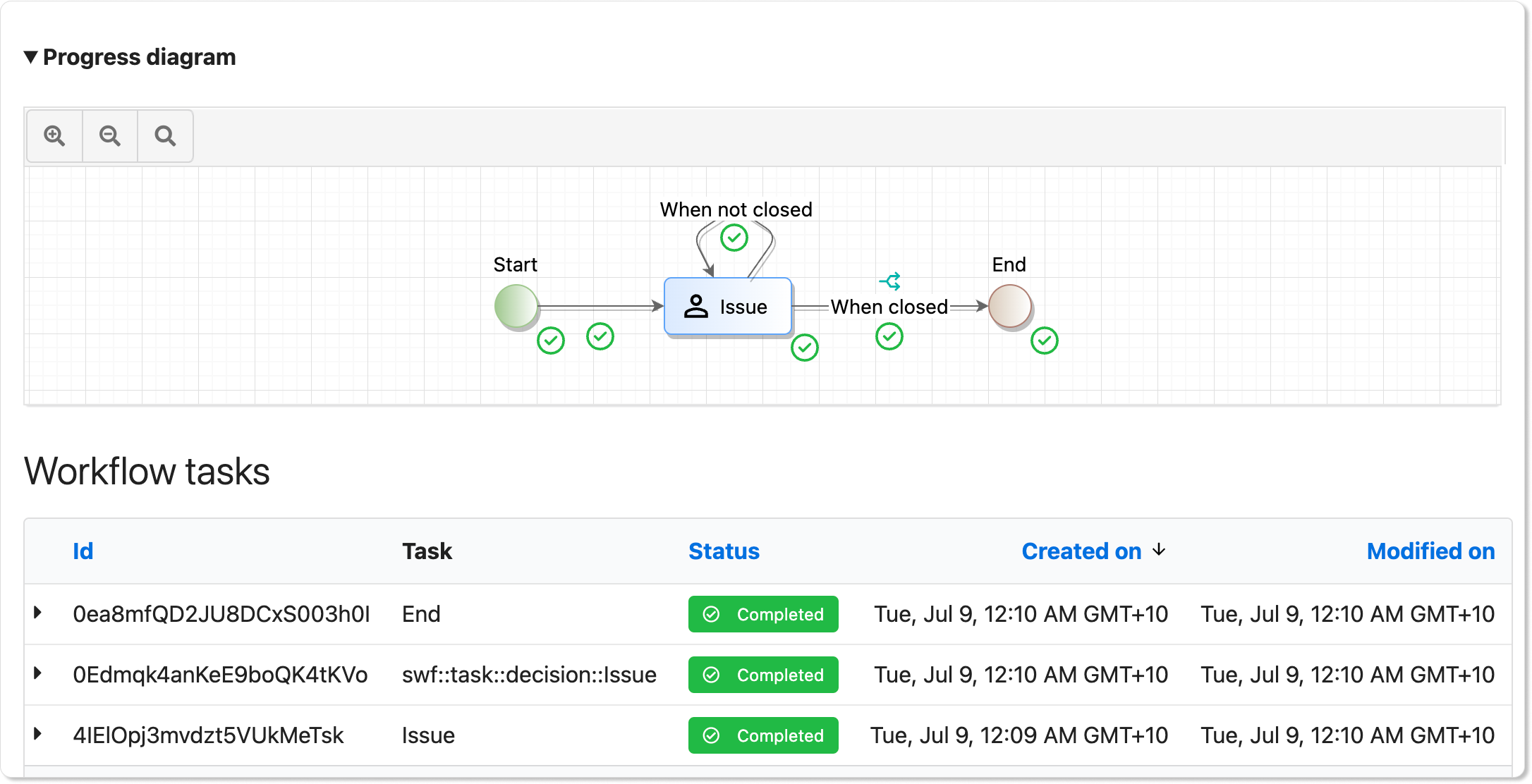The image size is (1532, 784).
Task: Click the zoom in magnifier icon
Action: [x=54, y=135]
